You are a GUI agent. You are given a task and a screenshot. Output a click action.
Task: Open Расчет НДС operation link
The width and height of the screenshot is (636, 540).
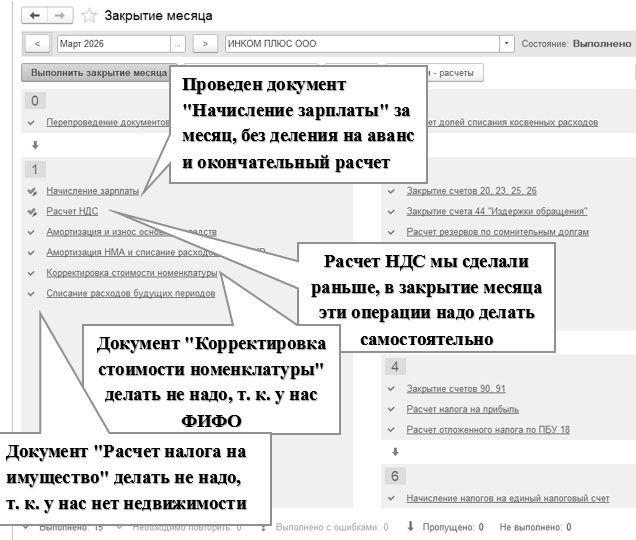click(x=72, y=211)
